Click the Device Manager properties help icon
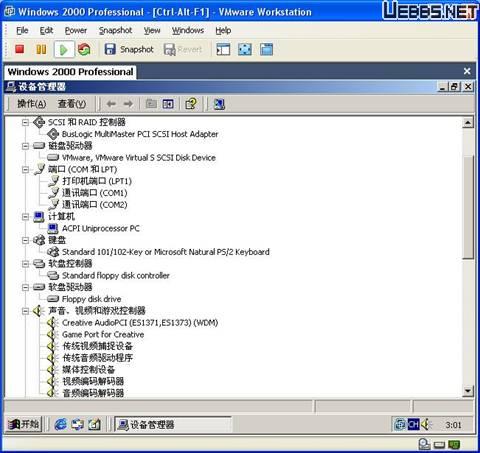The height and width of the screenshot is (453, 480). coord(191,104)
